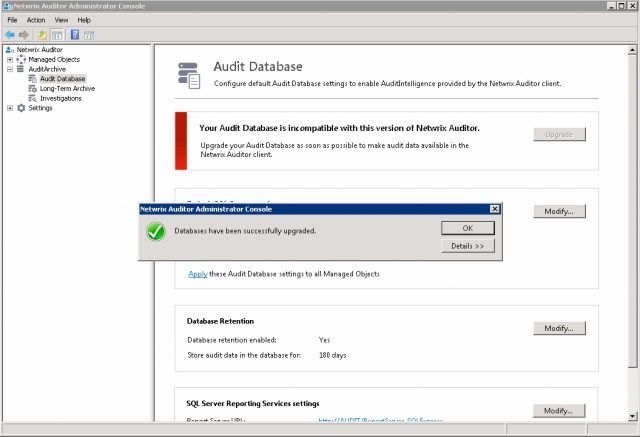Expand dialog details with Details >> button
The height and width of the screenshot is (437, 640).
(x=468, y=246)
